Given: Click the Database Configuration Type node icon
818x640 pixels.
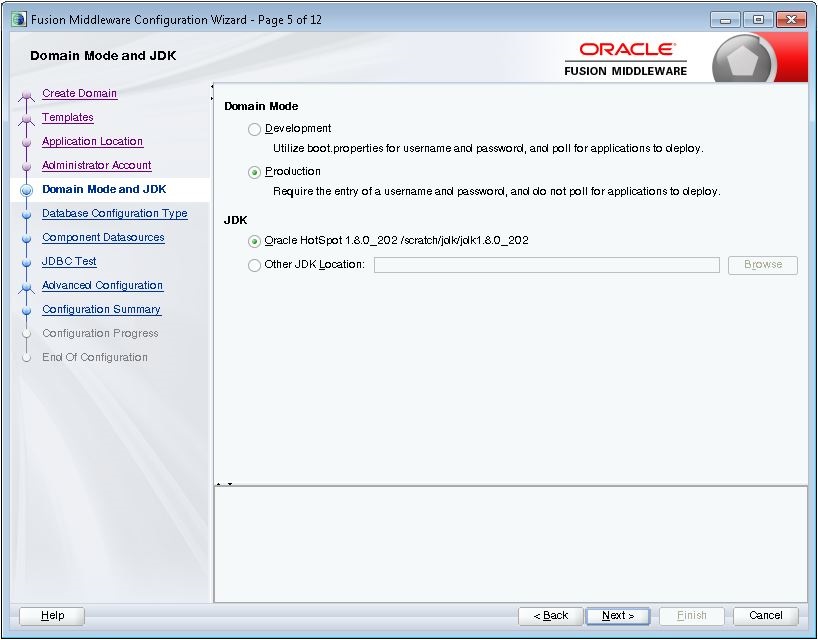Looking at the screenshot, I should [27, 214].
